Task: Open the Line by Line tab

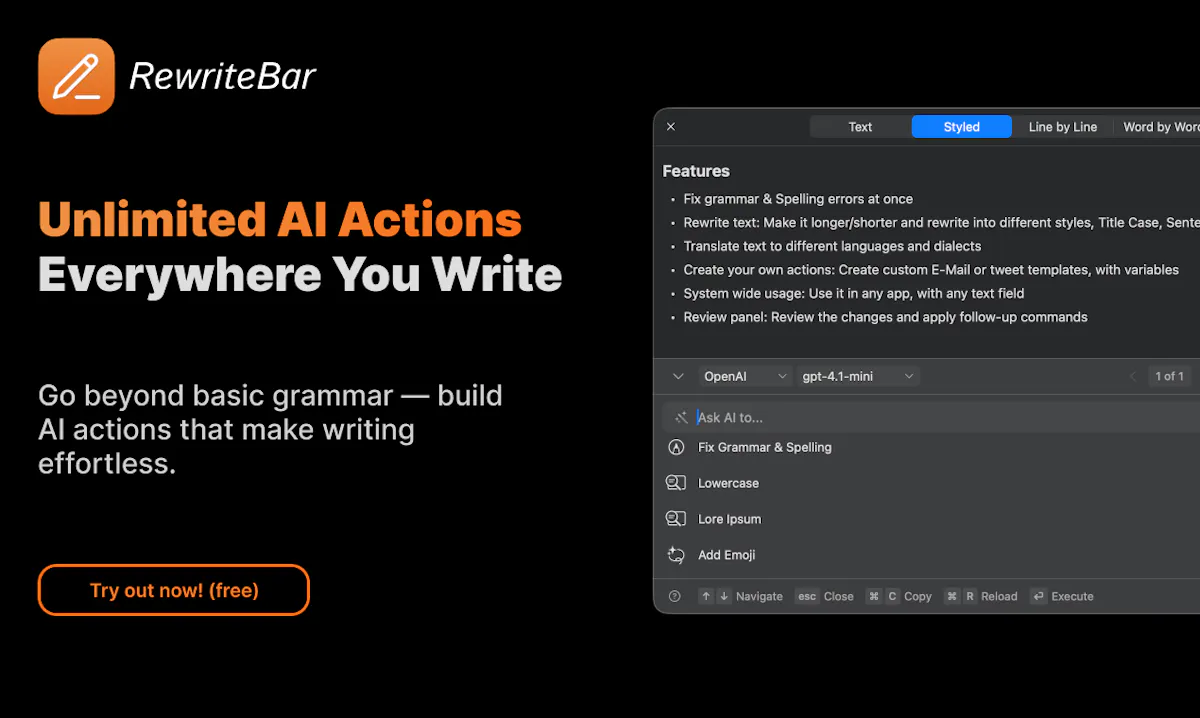Action: pyautogui.click(x=1062, y=127)
